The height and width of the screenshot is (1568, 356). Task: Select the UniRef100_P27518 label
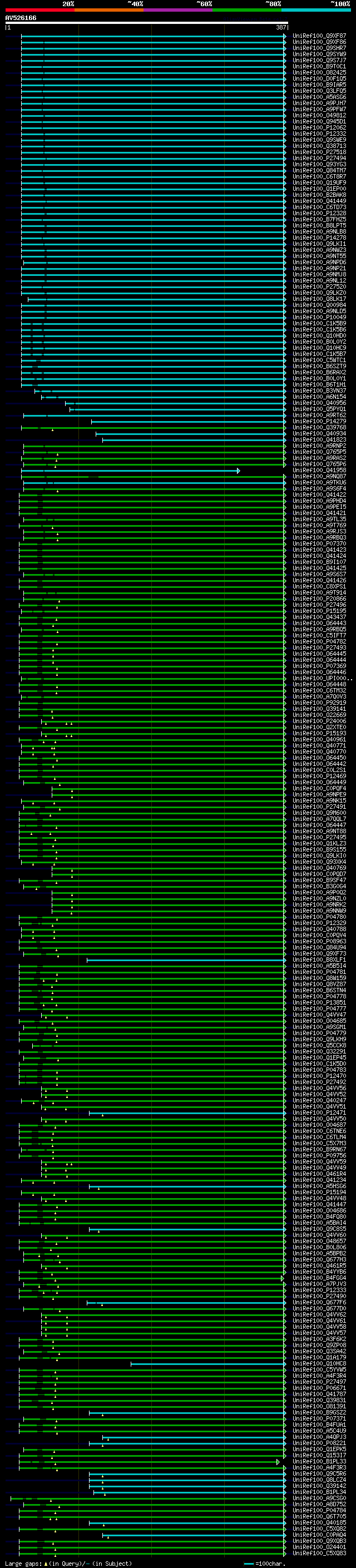pos(319,152)
